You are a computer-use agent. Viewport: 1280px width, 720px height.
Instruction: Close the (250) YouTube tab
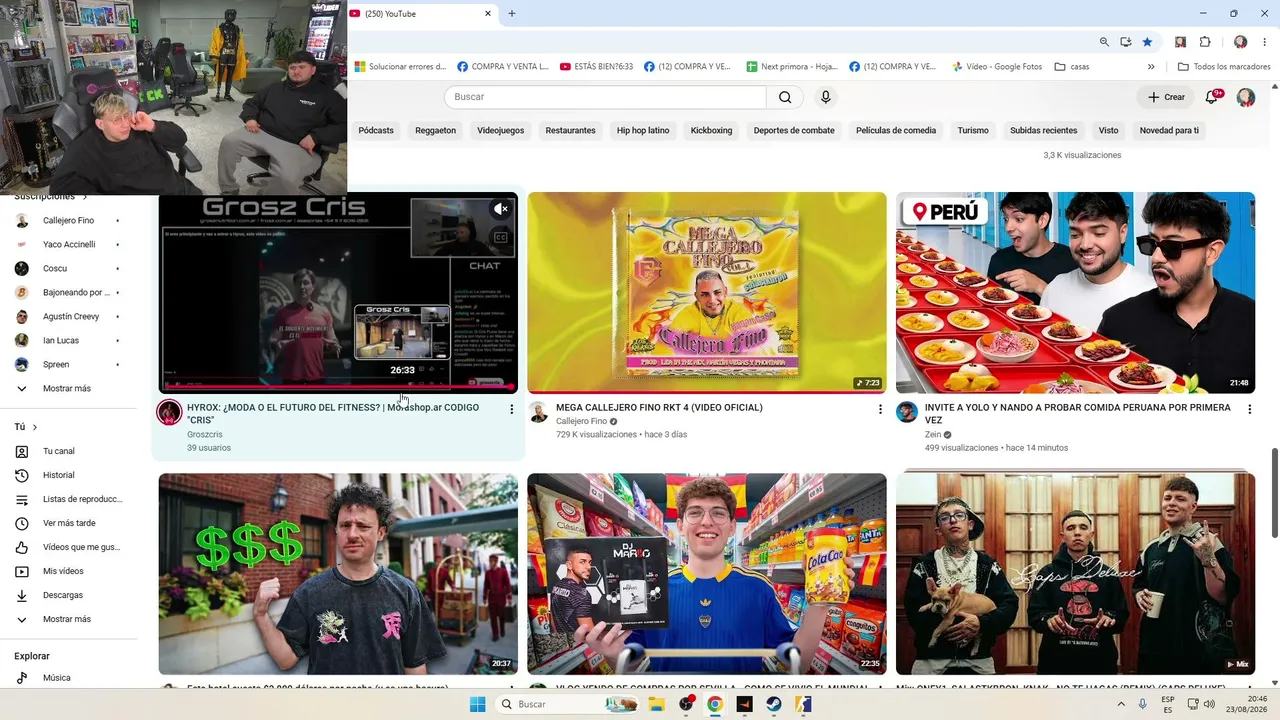point(488,14)
